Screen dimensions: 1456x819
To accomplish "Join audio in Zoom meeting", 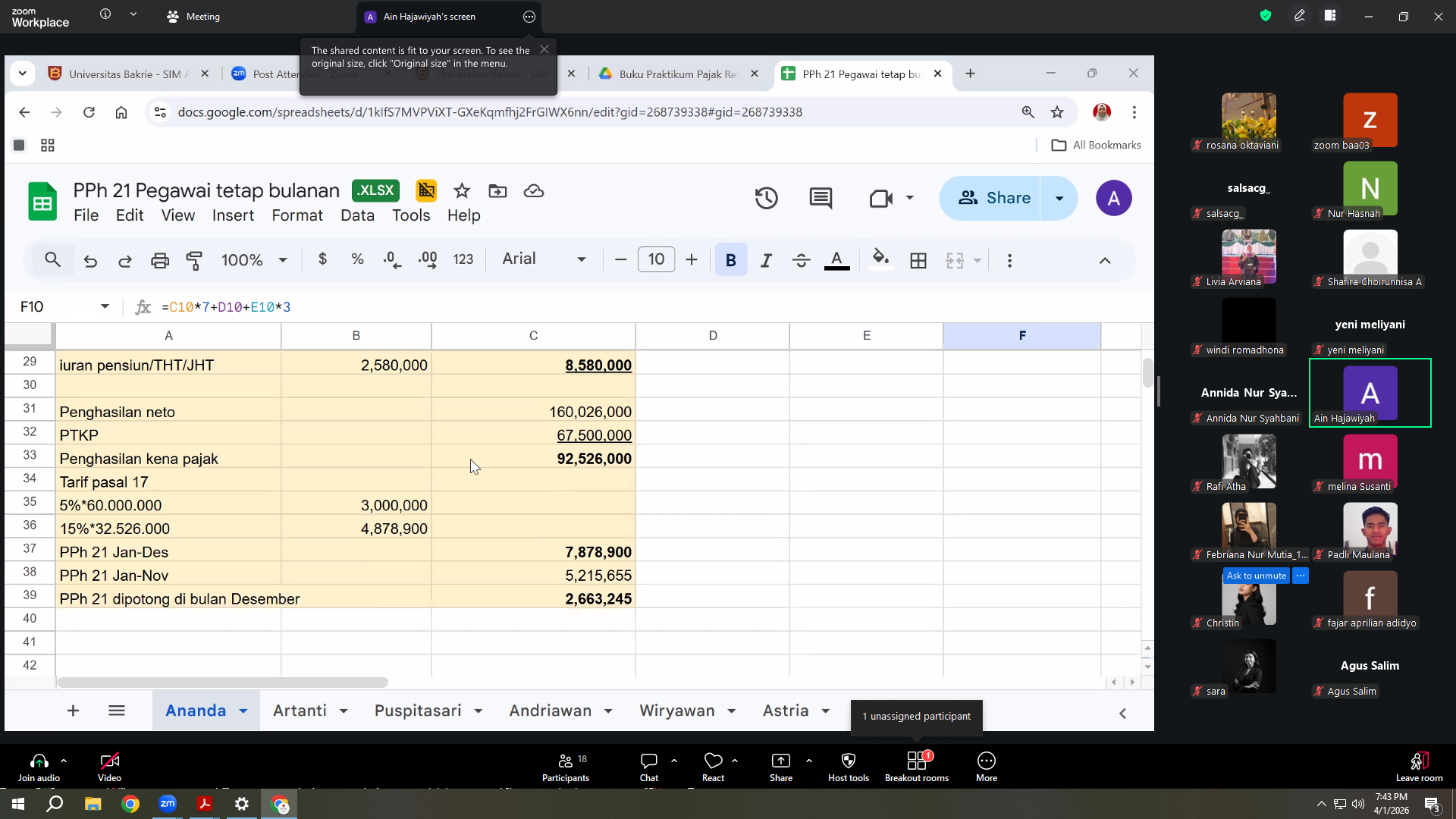I will tap(39, 767).
